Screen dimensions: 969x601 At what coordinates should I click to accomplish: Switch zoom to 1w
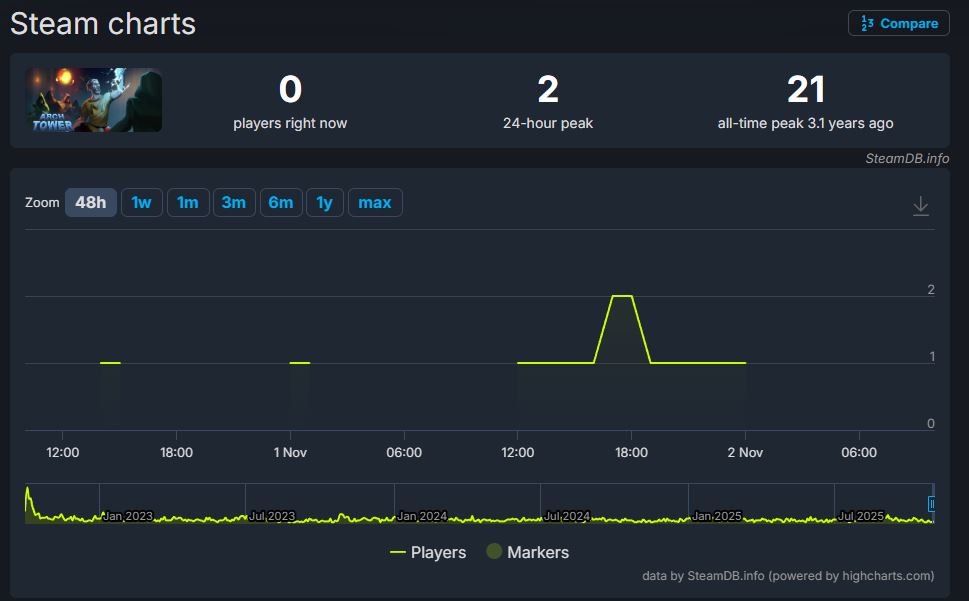click(x=142, y=203)
